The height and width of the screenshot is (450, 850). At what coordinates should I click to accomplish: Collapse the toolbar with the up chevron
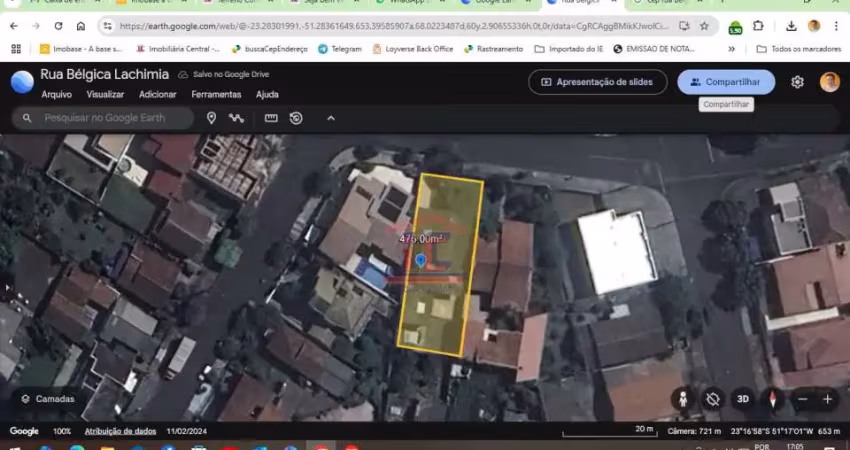click(331, 118)
